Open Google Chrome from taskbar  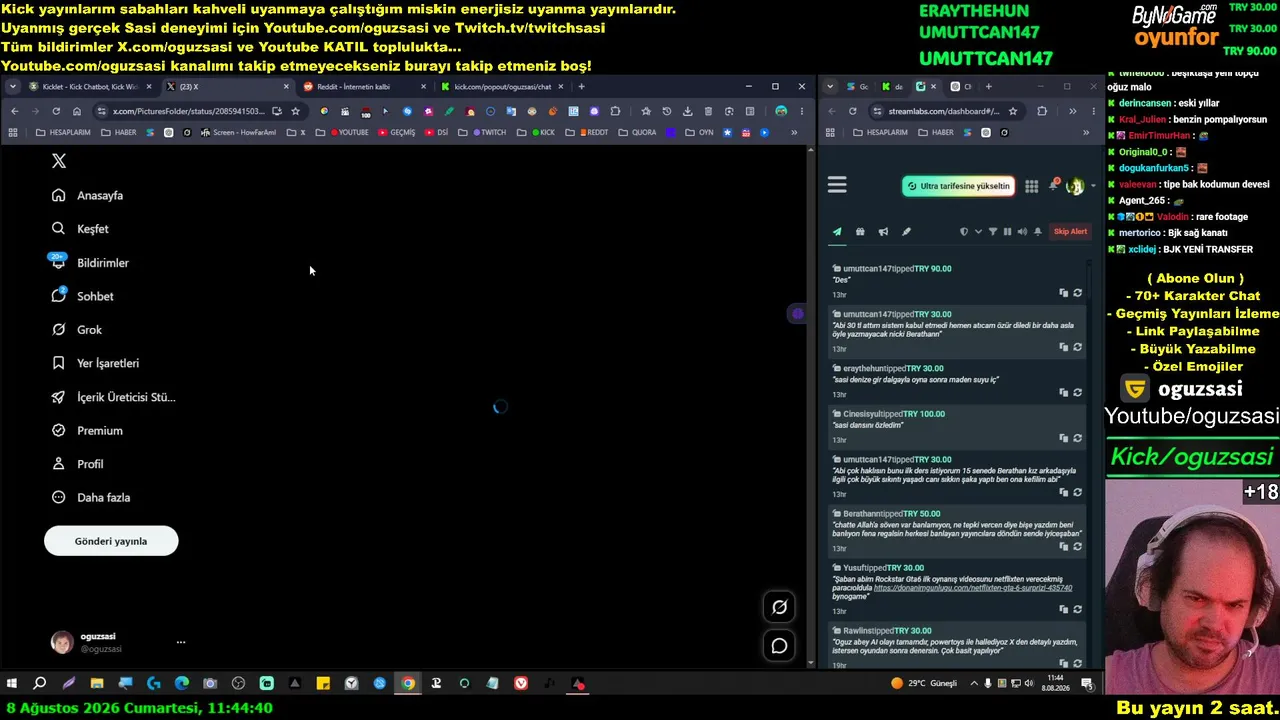[408, 684]
